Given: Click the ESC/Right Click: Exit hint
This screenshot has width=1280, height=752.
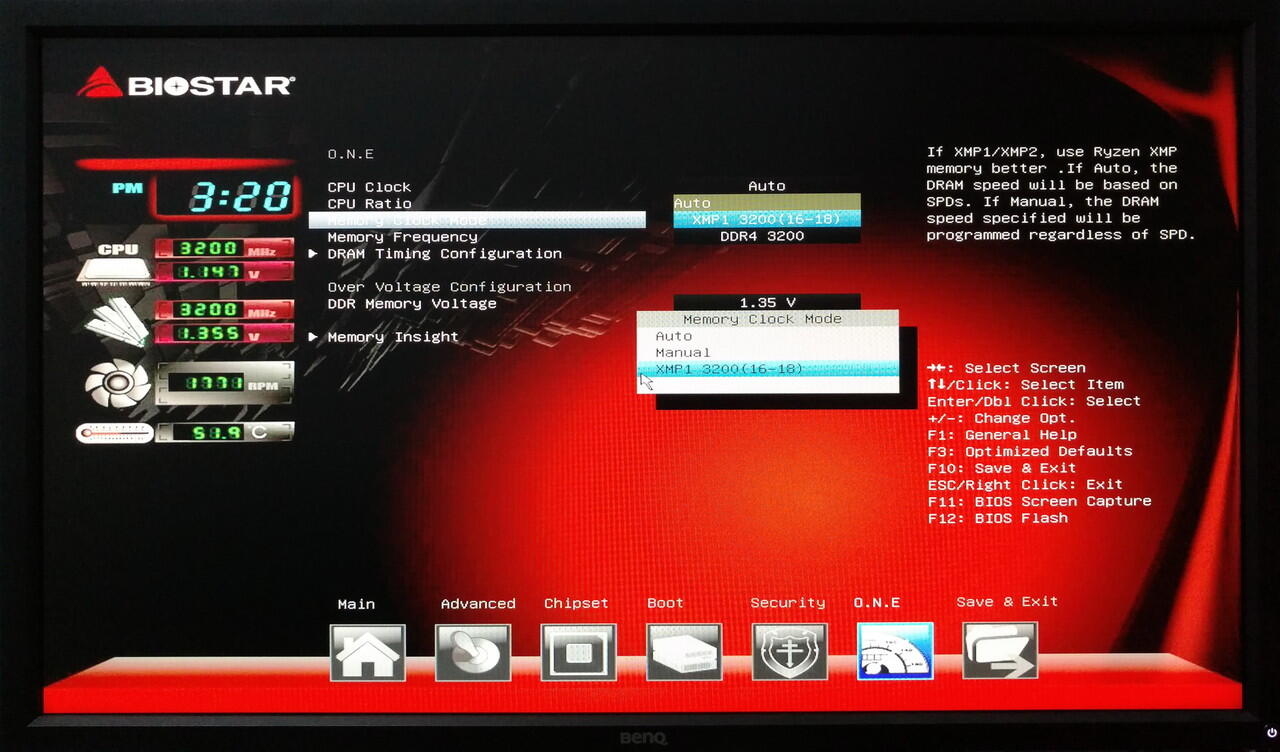Looking at the screenshot, I should tap(1025, 484).
